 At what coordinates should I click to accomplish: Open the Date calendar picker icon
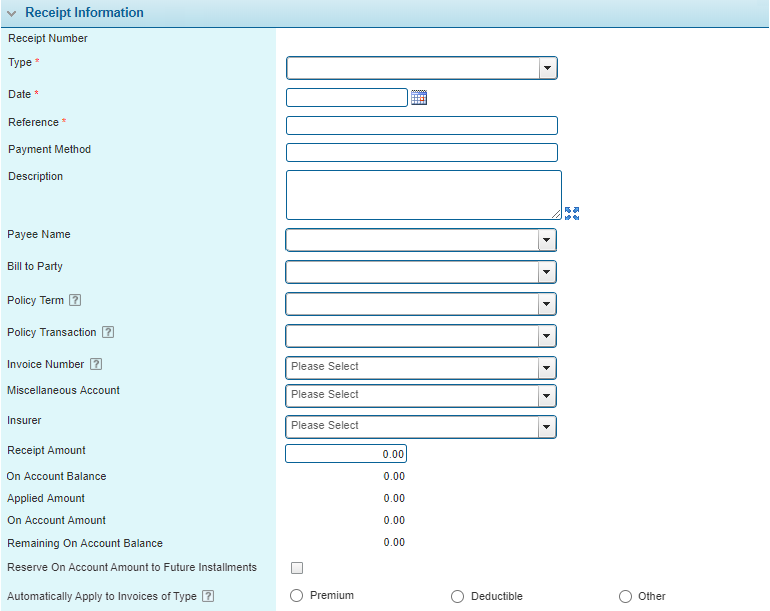(x=419, y=98)
